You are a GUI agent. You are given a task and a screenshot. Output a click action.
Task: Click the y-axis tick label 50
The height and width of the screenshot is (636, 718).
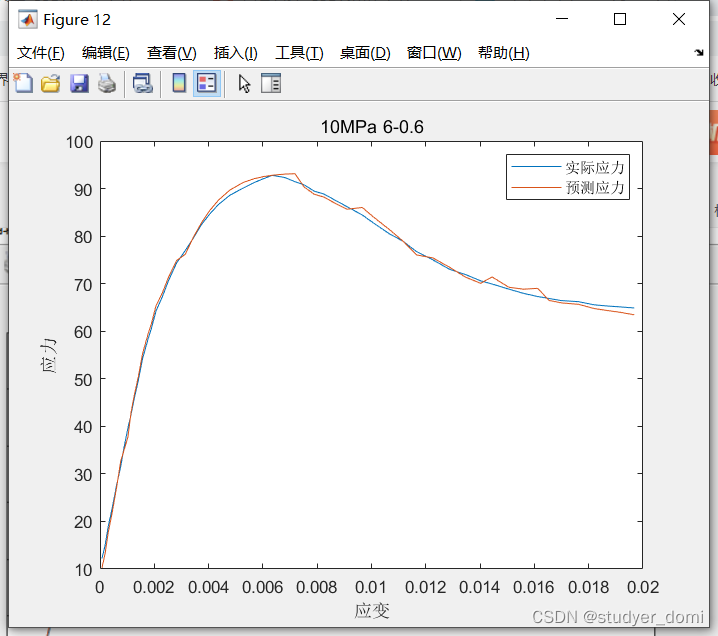(x=83, y=380)
